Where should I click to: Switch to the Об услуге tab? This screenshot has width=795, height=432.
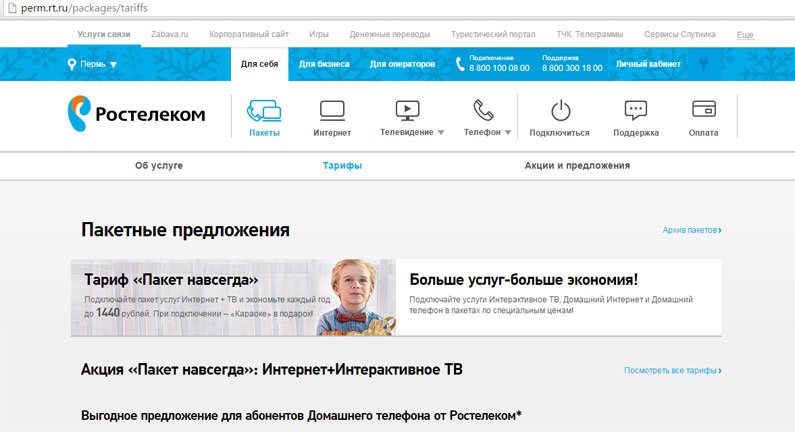click(159, 165)
